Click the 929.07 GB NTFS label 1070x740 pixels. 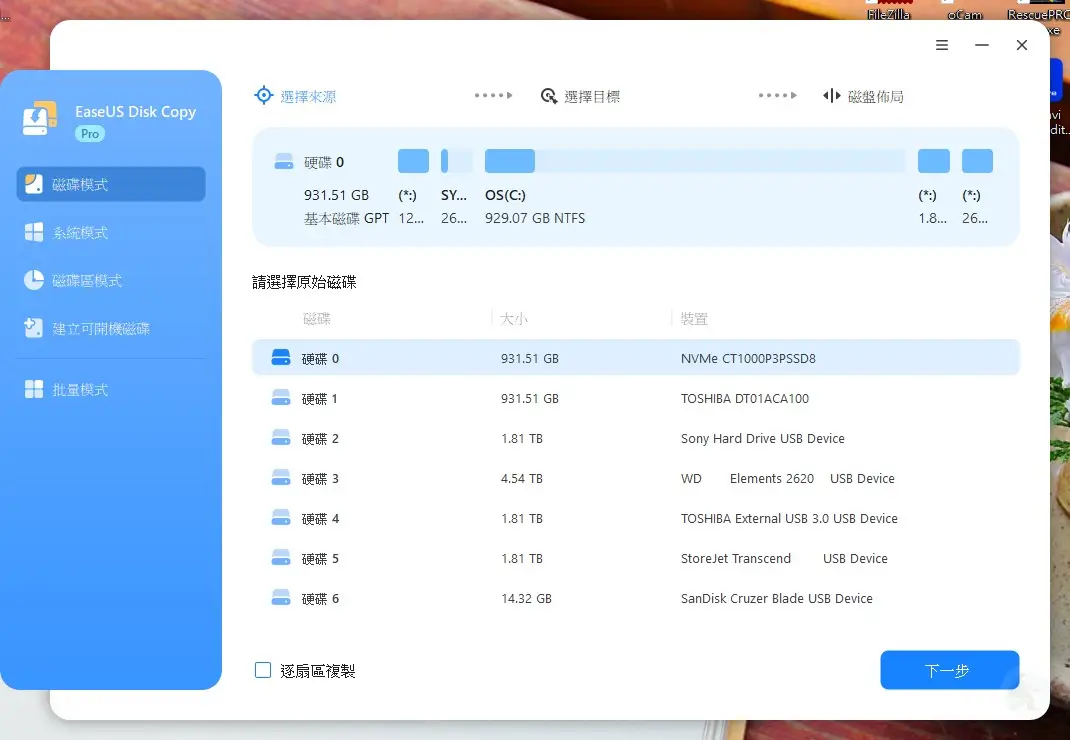535,218
